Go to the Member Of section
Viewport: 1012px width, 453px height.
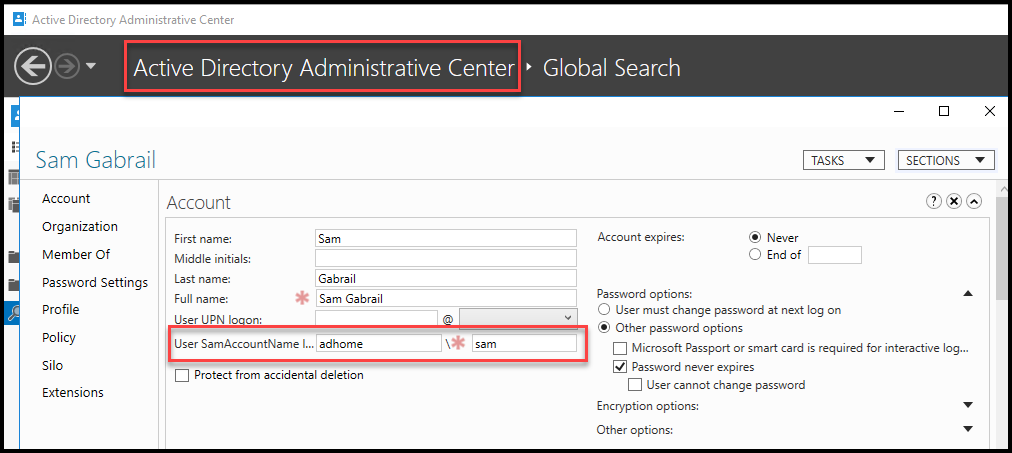click(76, 254)
